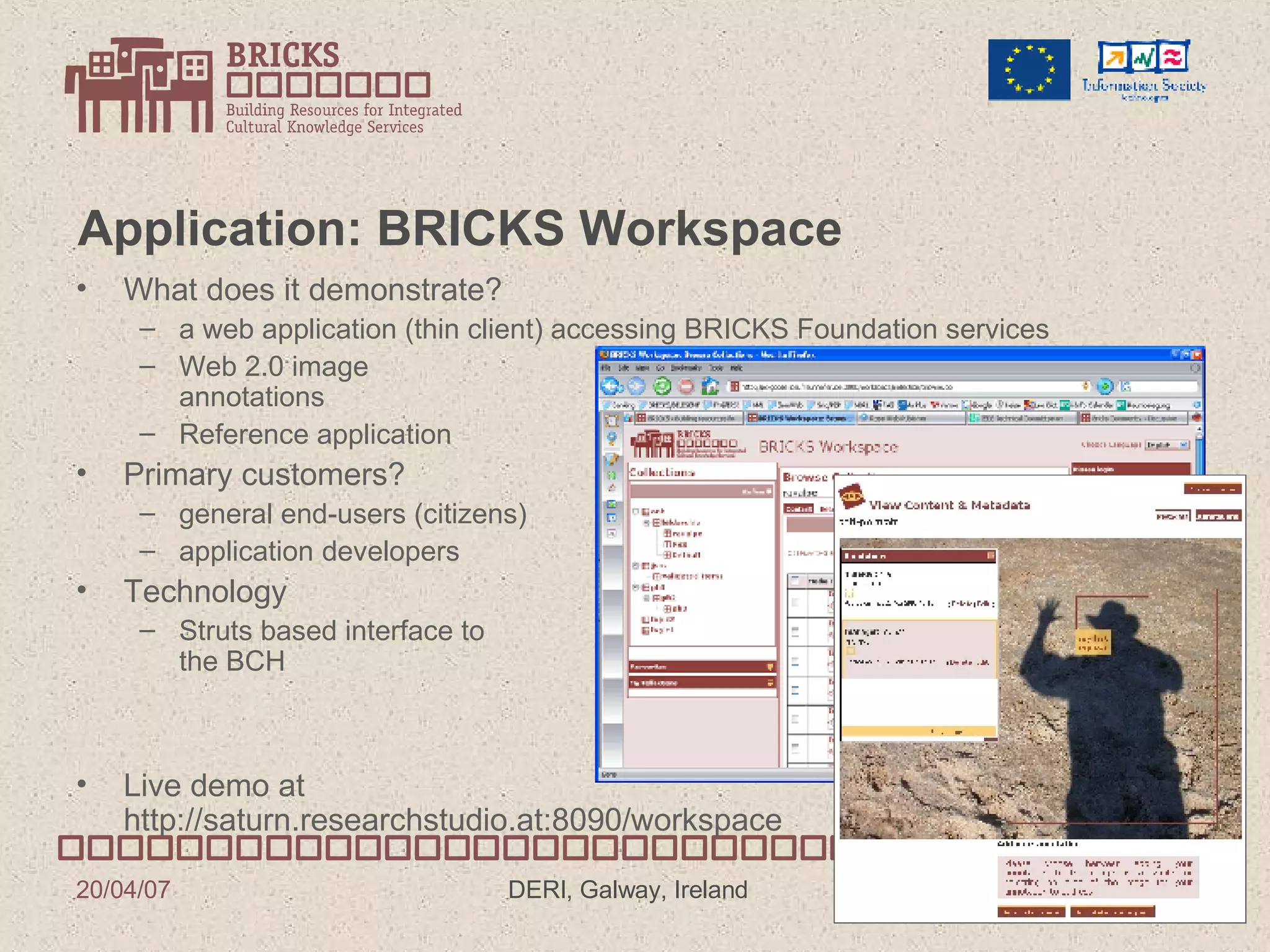Click the BRICKS project logo on slide
1270x952 pixels.
(264, 86)
